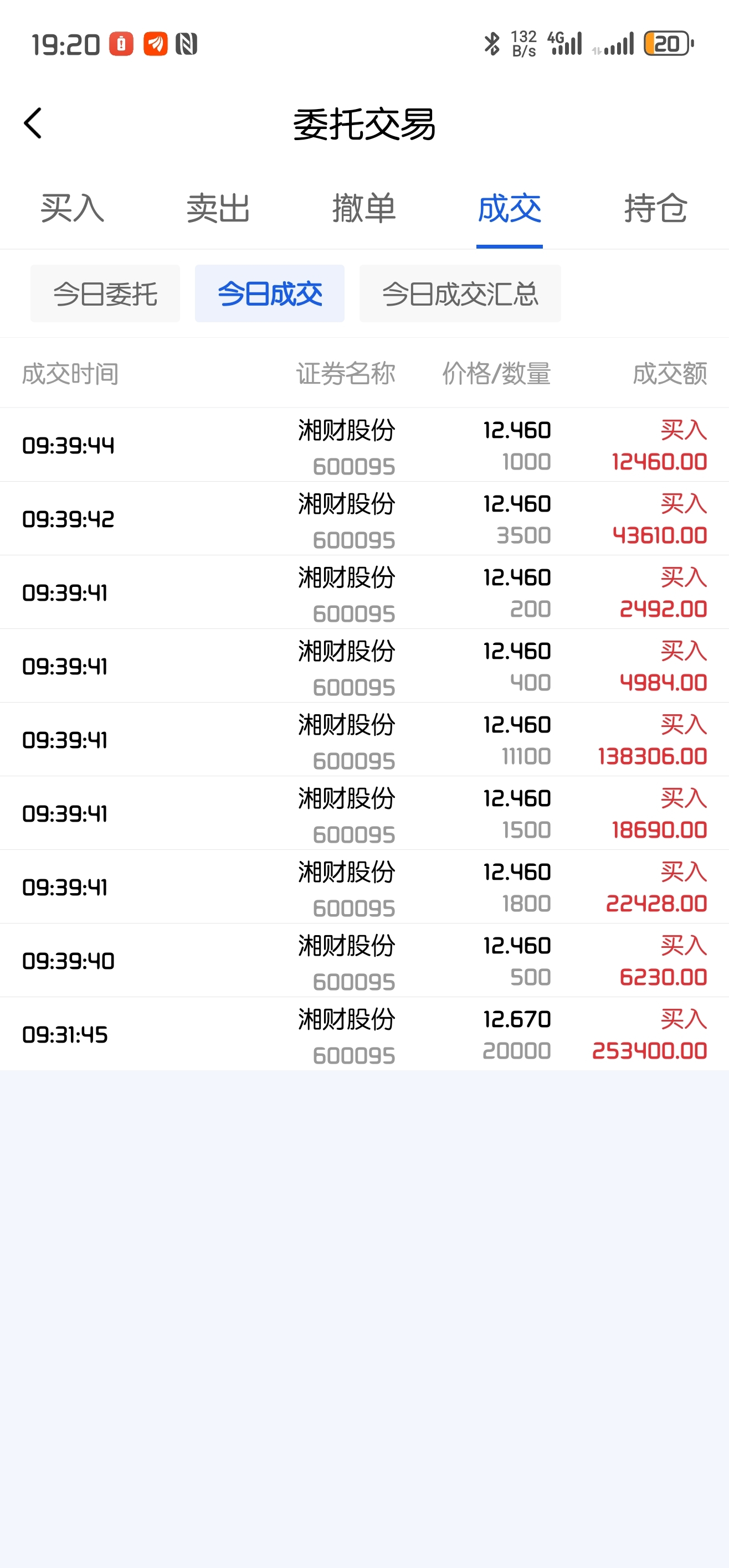Open the 09:31:45 trade of 20000 shares

pyautogui.click(x=364, y=1034)
